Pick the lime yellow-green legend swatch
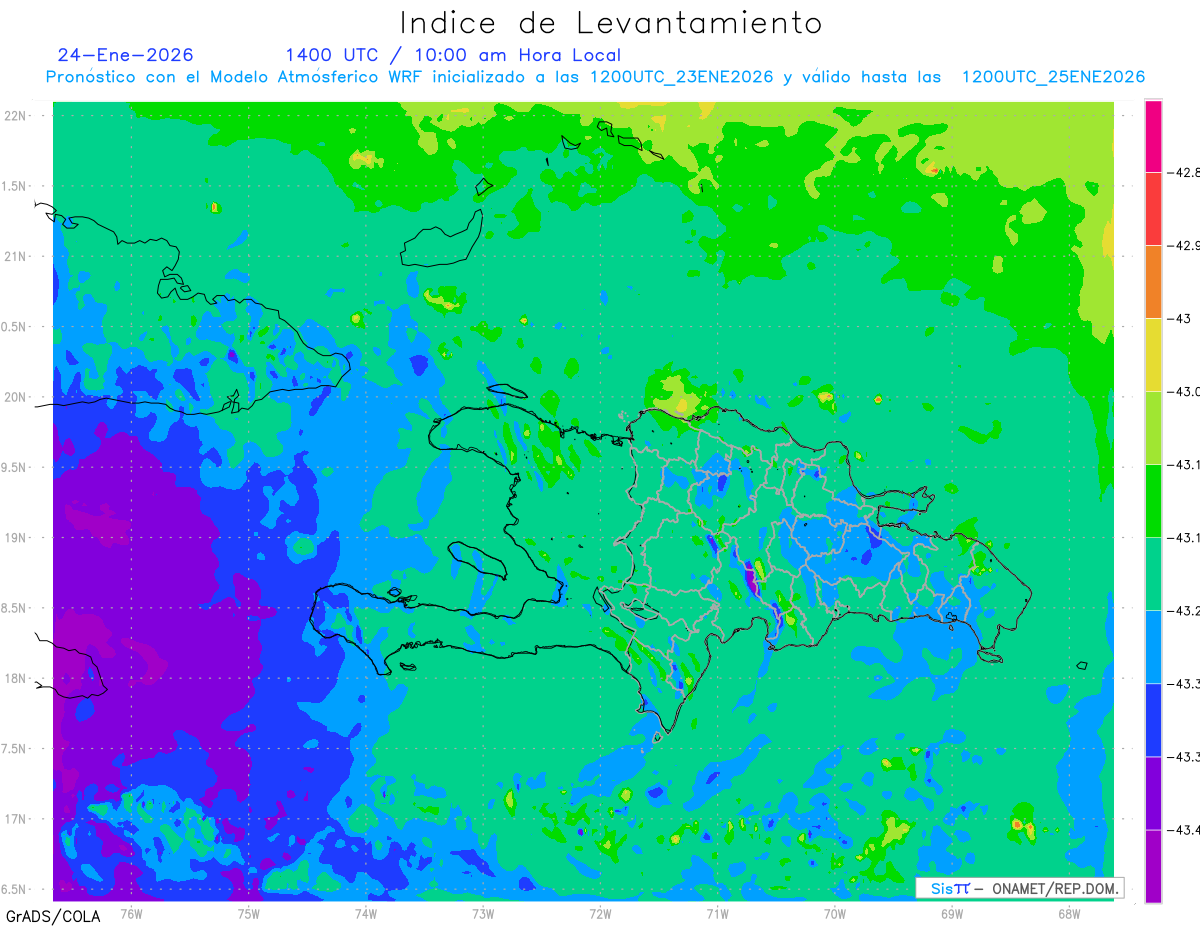This screenshot has height=927, width=1200. [1153, 427]
